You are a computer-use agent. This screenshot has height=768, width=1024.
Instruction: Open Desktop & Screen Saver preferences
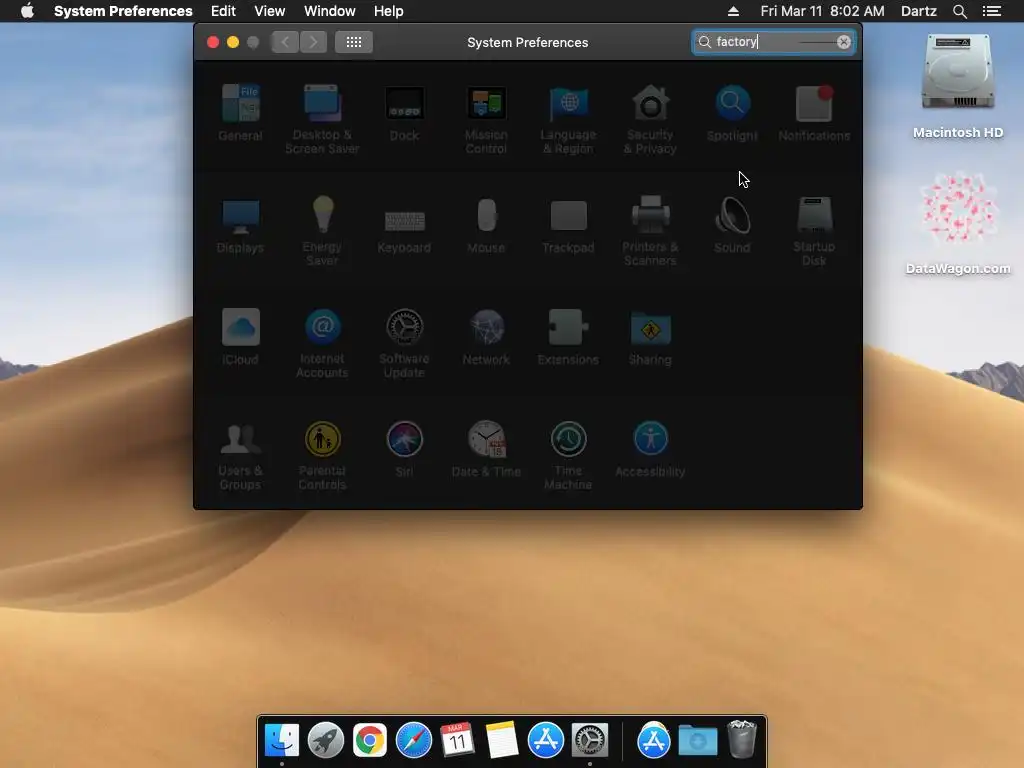(322, 120)
